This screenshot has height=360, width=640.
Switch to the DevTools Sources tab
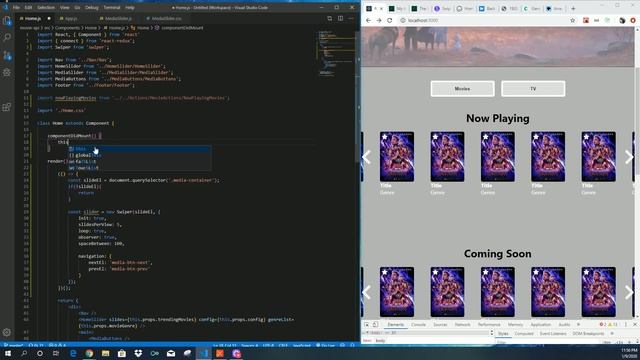click(x=440, y=324)
